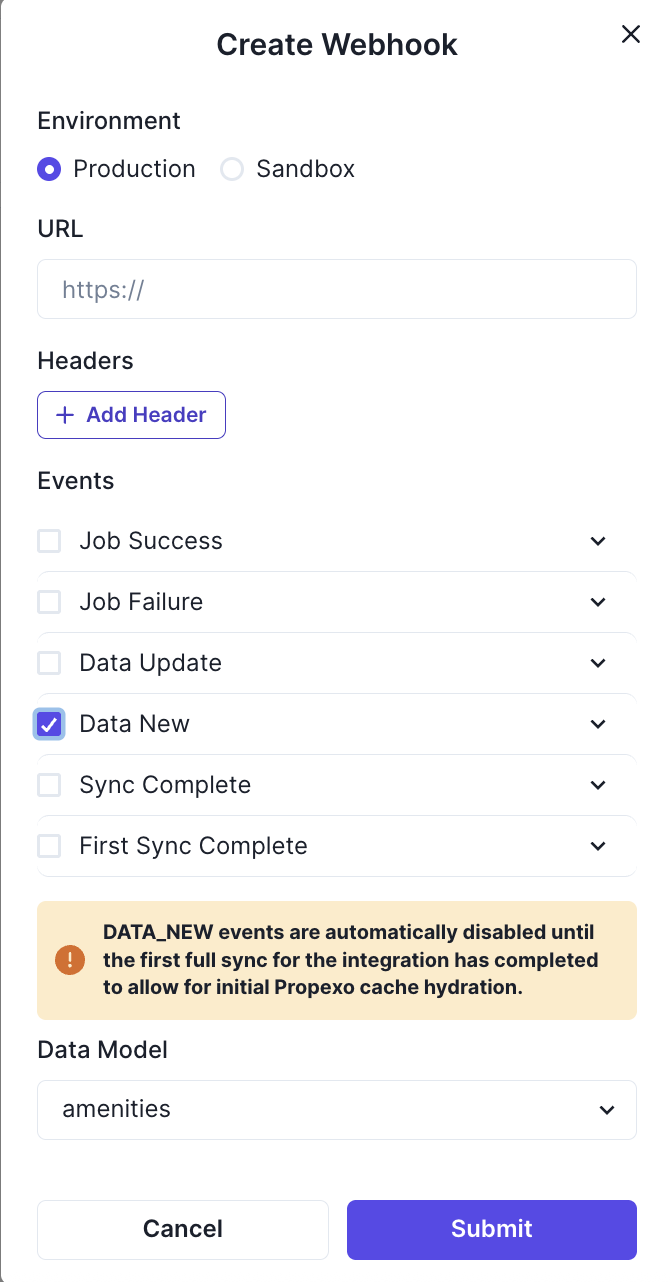Open the Data Model dropdown
The height and width of the screenshot is (1282, 670).
336,1110
